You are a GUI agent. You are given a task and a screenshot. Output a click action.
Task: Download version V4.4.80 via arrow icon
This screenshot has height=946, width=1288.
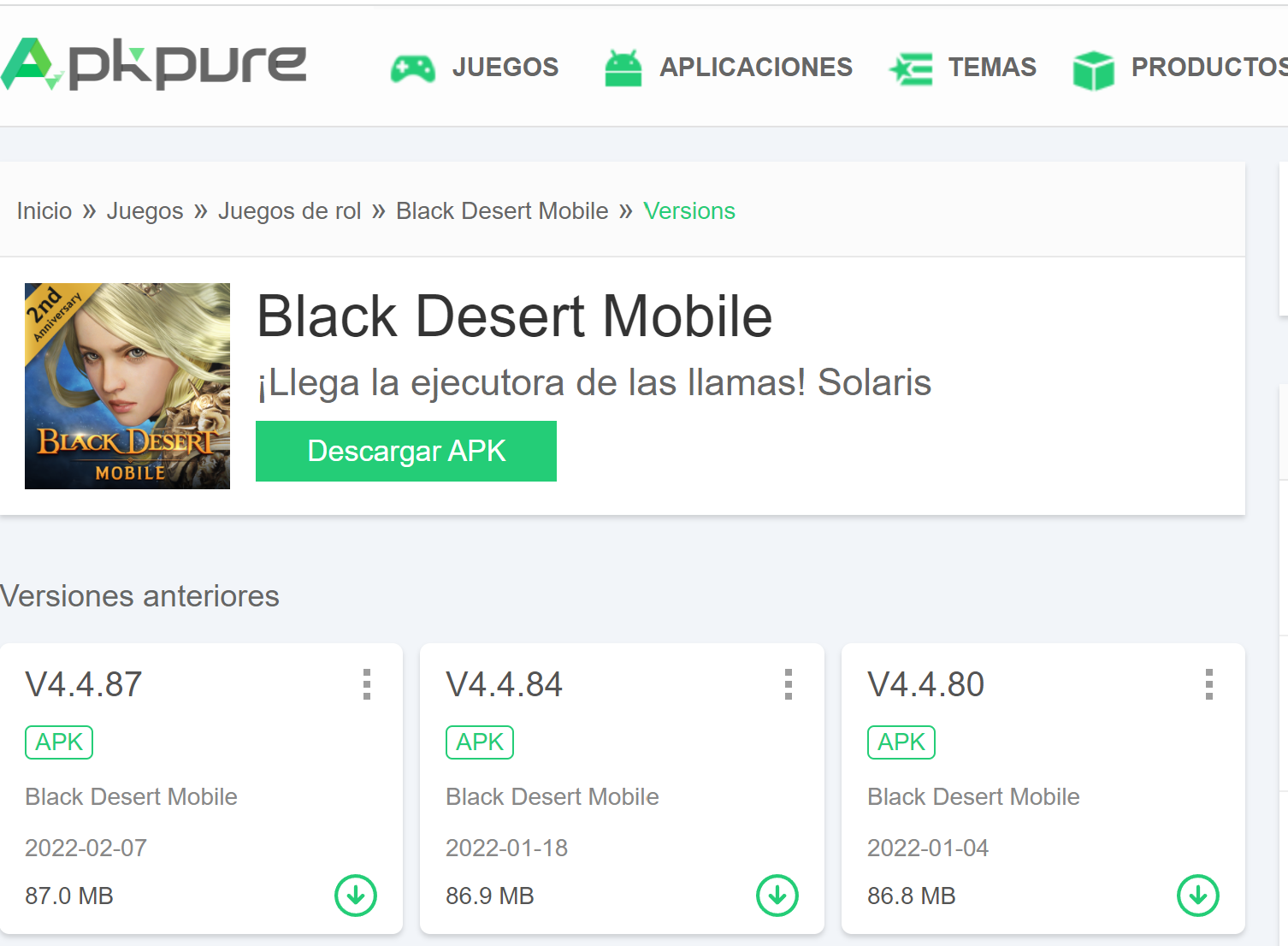[1197, 896]
